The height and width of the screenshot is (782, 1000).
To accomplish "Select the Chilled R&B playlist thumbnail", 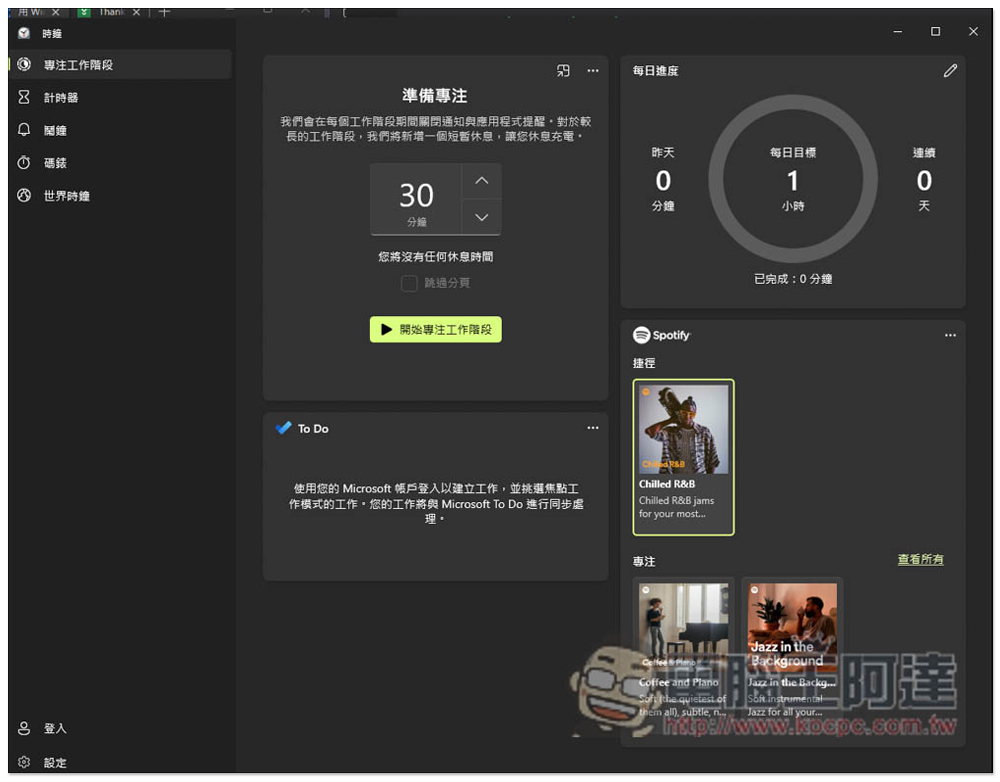I will [684, 430].
